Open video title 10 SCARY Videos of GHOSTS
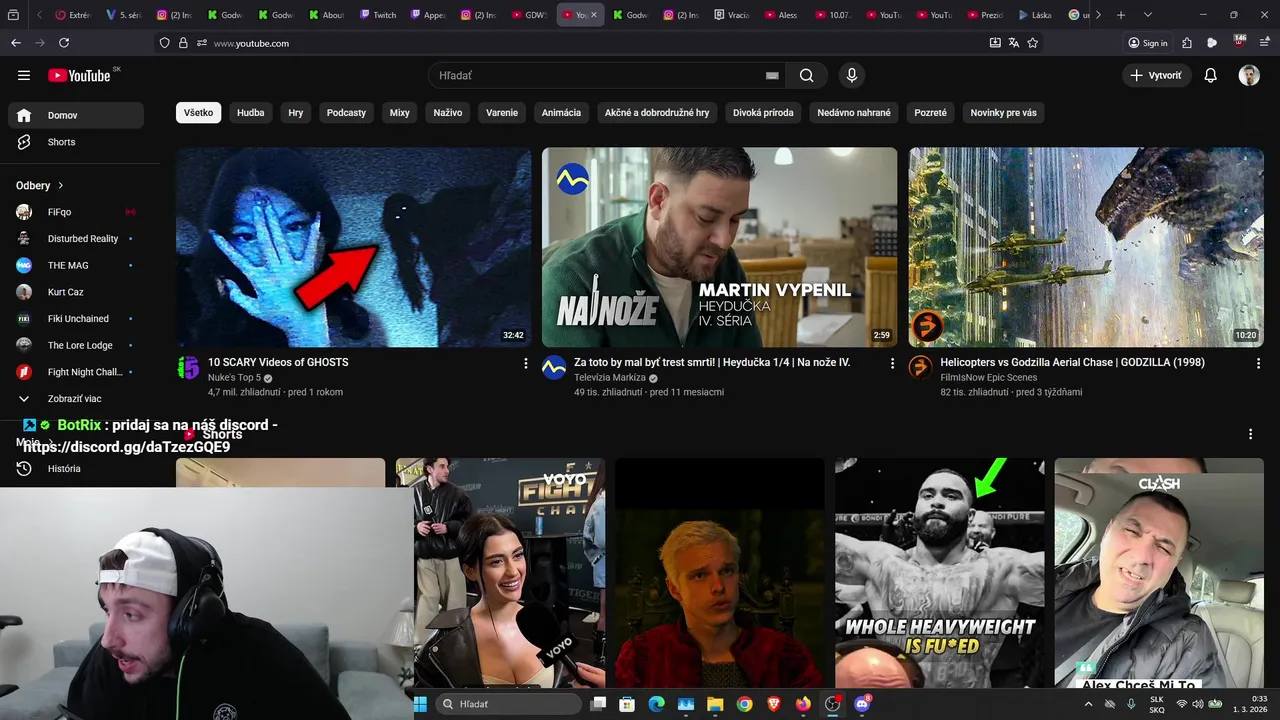 (x=278, y=362)
